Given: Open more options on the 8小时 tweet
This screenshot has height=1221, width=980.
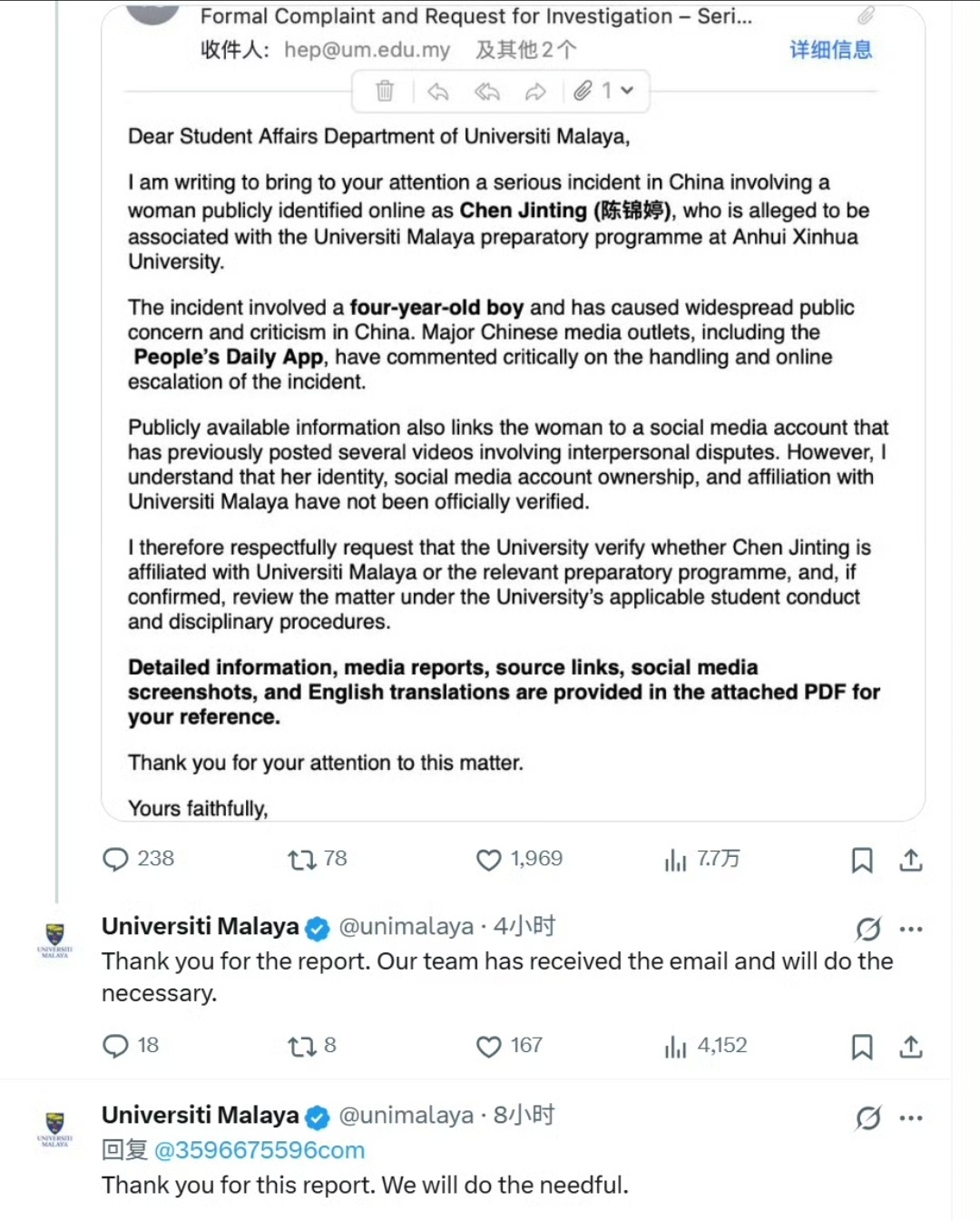Looking at the screenshot, I should coord(911,1118).
